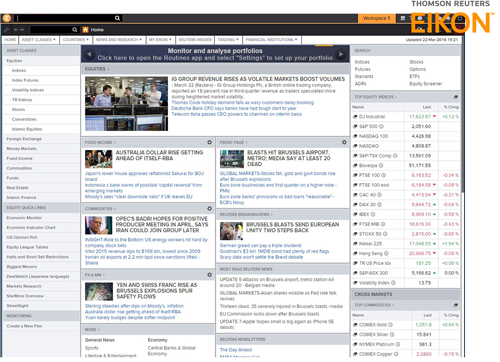
Task: Open the Brussels airport blasts news thumbnail
Action: click(232, 159)
